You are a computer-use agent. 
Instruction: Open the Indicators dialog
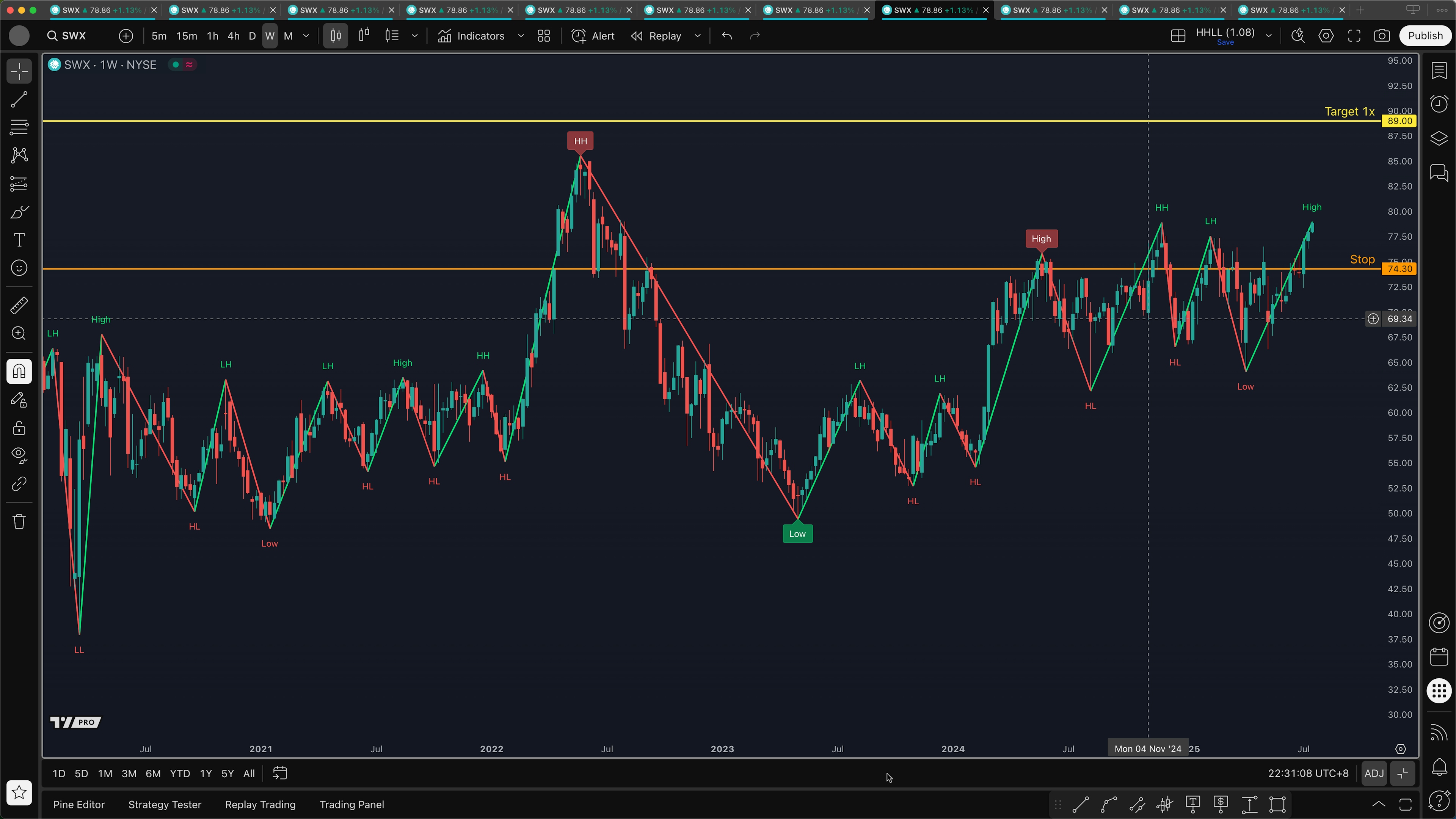point(471,36)
